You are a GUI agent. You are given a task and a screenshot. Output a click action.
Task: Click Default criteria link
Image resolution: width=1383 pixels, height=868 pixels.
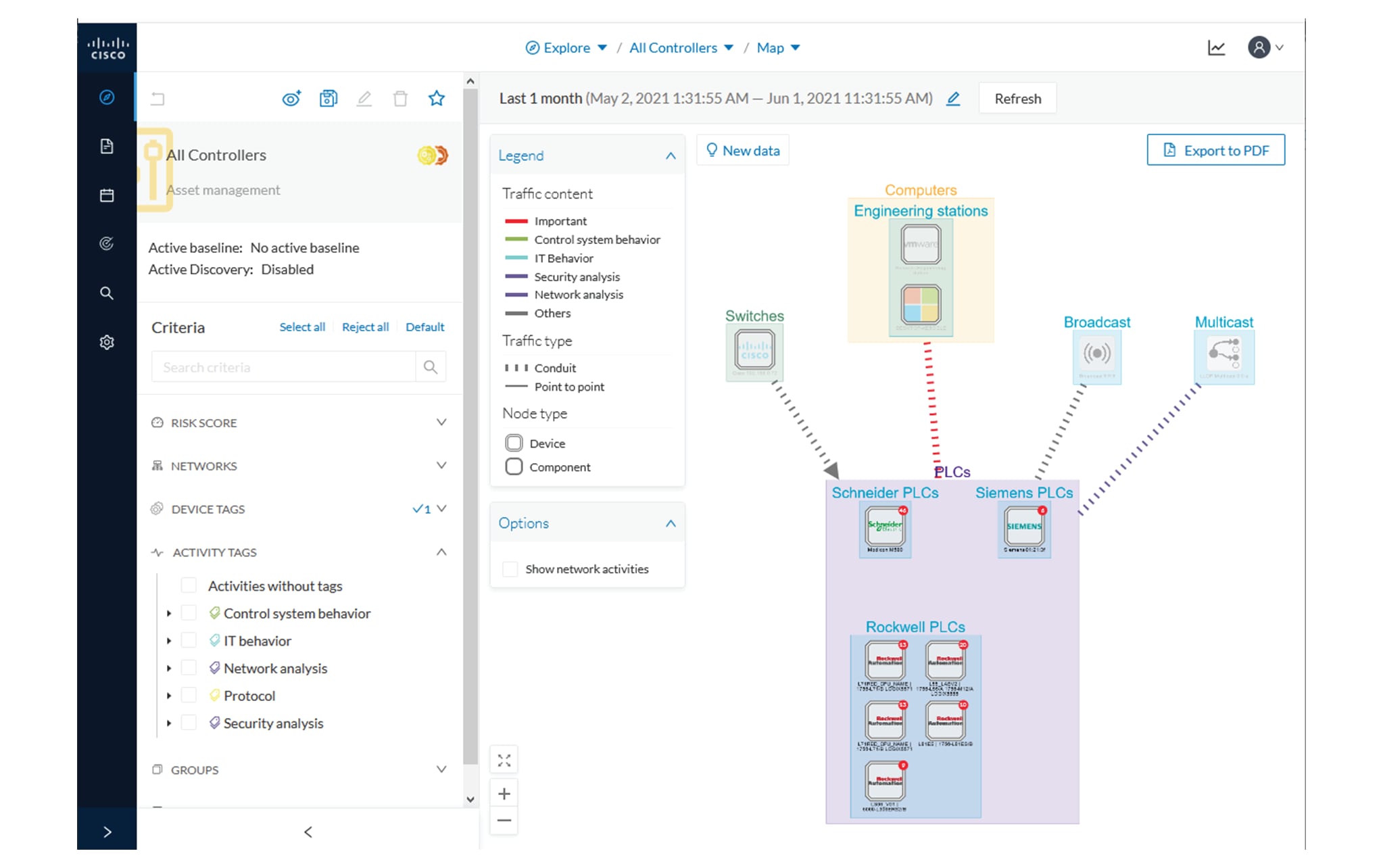pos(425,327)
